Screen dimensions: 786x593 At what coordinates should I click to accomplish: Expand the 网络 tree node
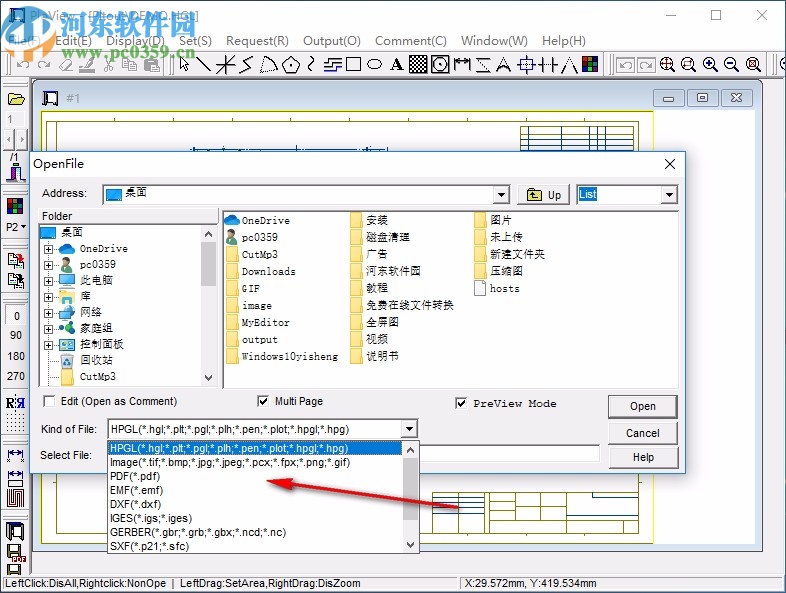pyautogui.click(x=48, y=313)
